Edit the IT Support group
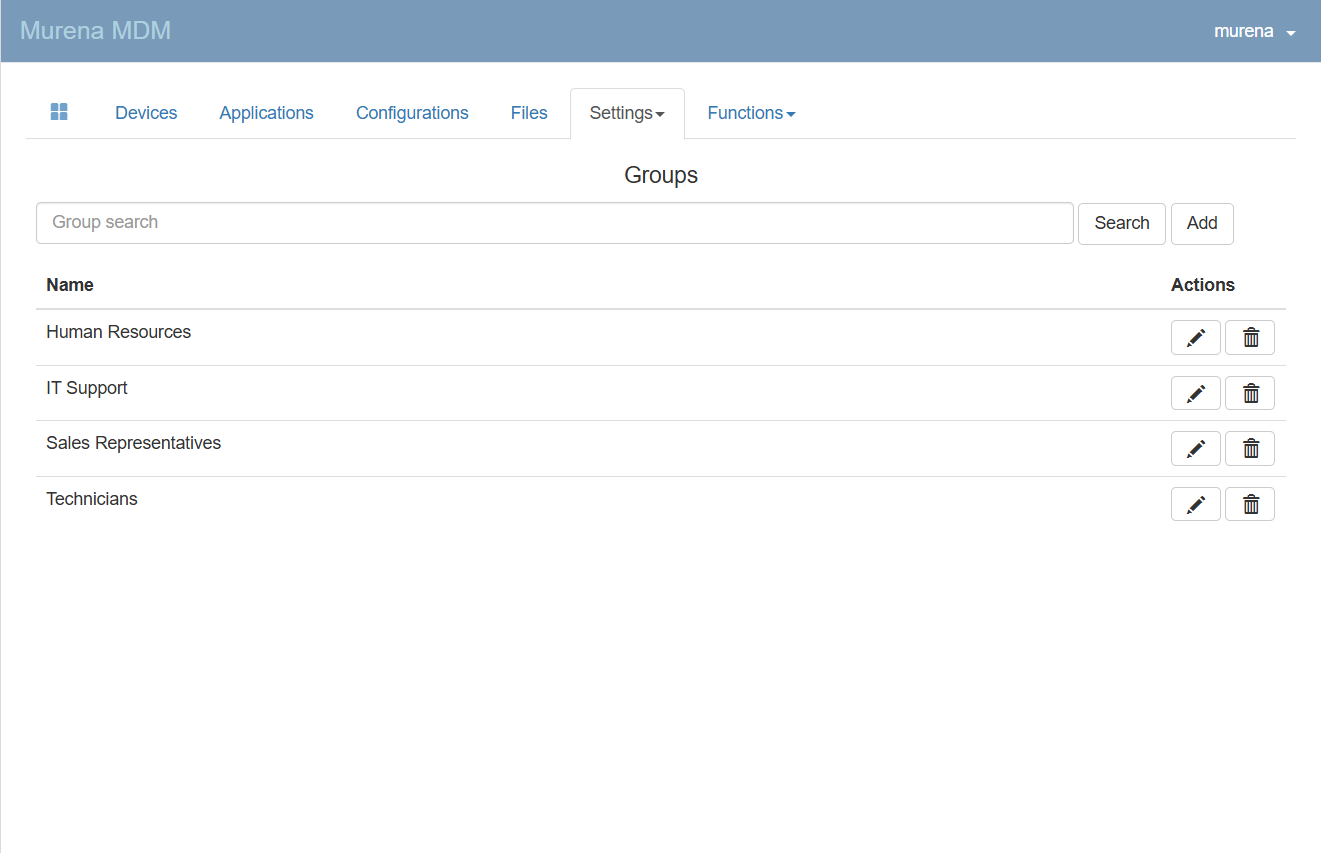 pos(1195,393)
